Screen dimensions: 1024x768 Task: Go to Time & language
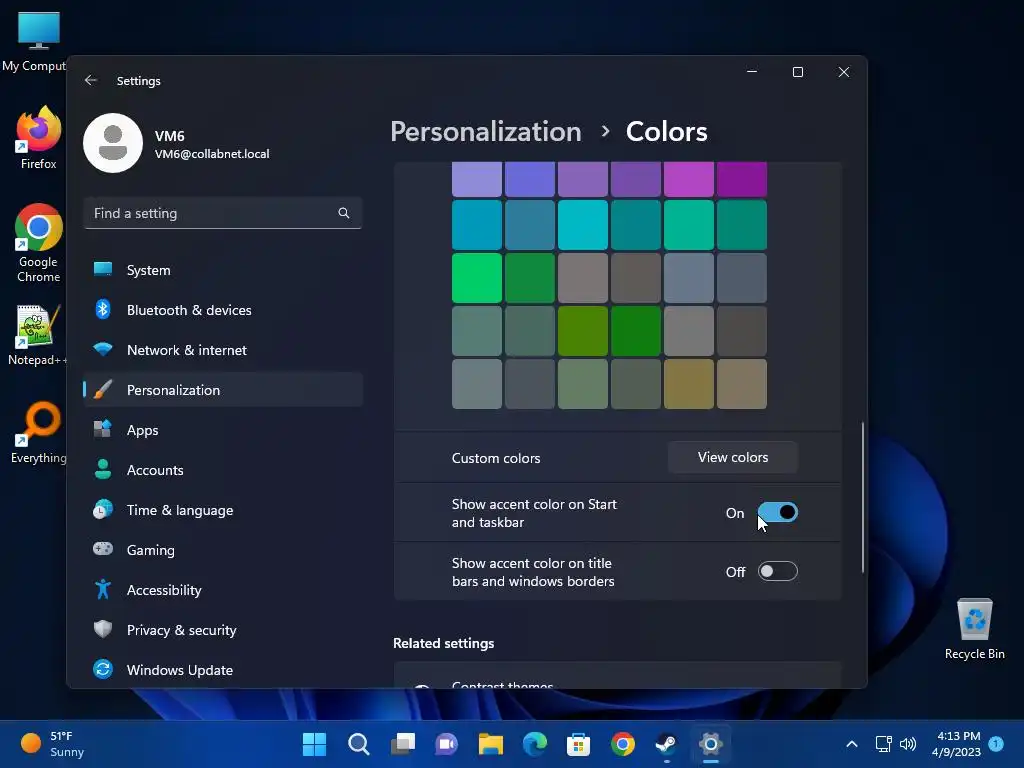tap(223, 510)
